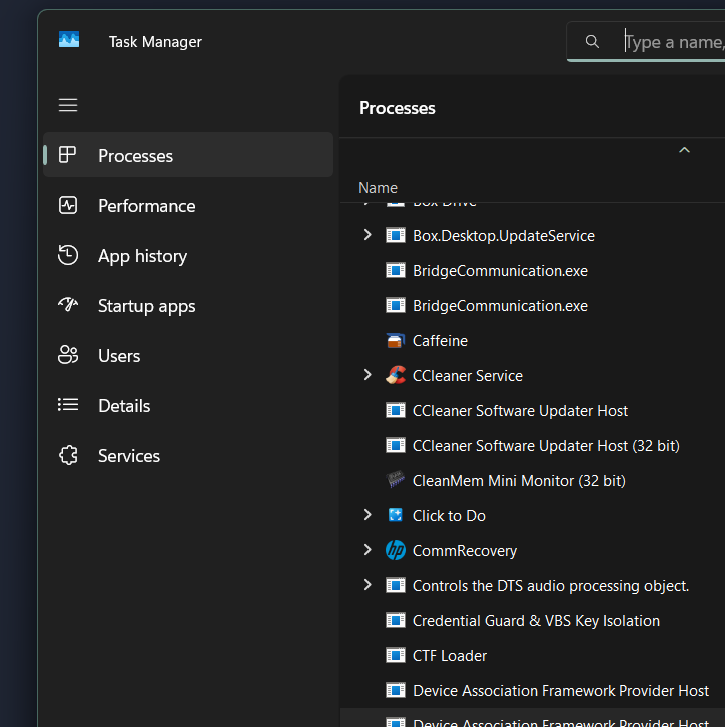Image resolution: width=725 pixels, height=727 pixels.
Task: Select CCleaner Software Updater Host (32 bit) text
Action: point(546,446)
